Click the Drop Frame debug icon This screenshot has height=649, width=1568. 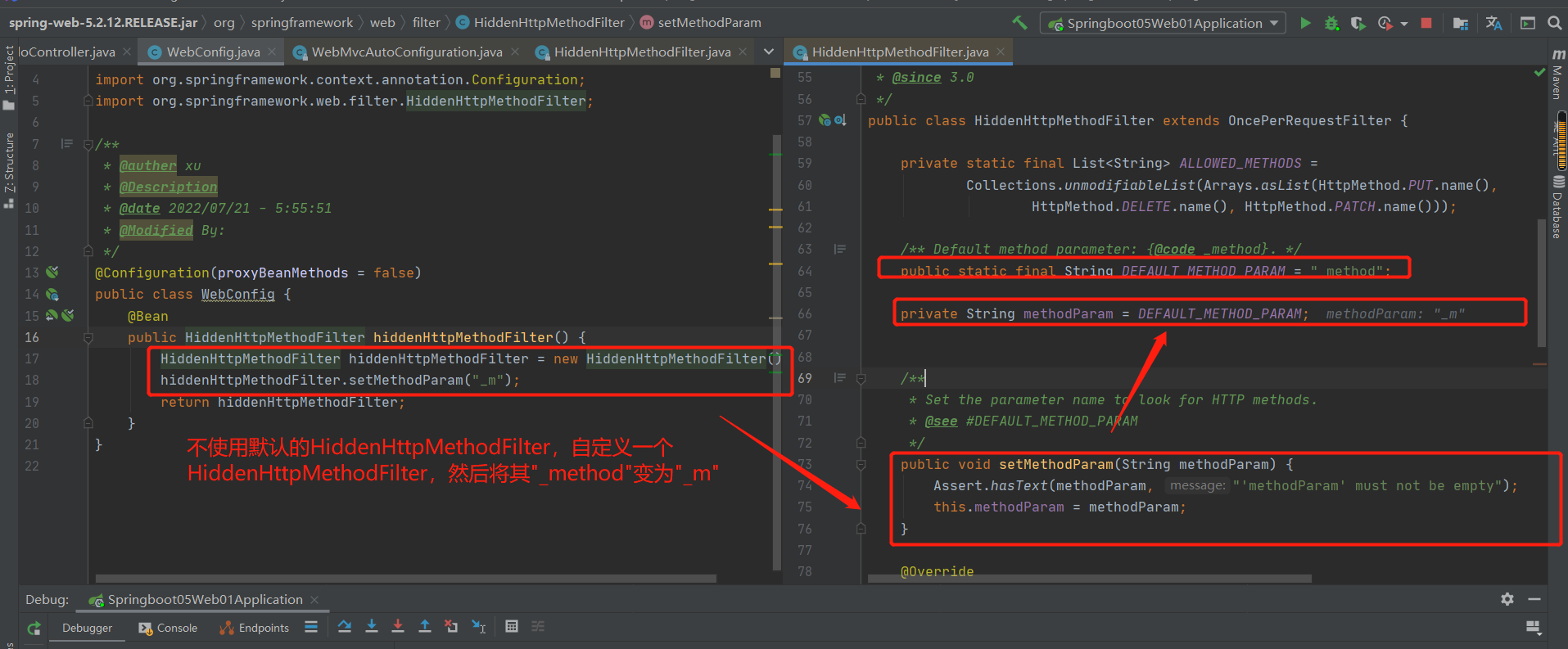pos(451,627)
